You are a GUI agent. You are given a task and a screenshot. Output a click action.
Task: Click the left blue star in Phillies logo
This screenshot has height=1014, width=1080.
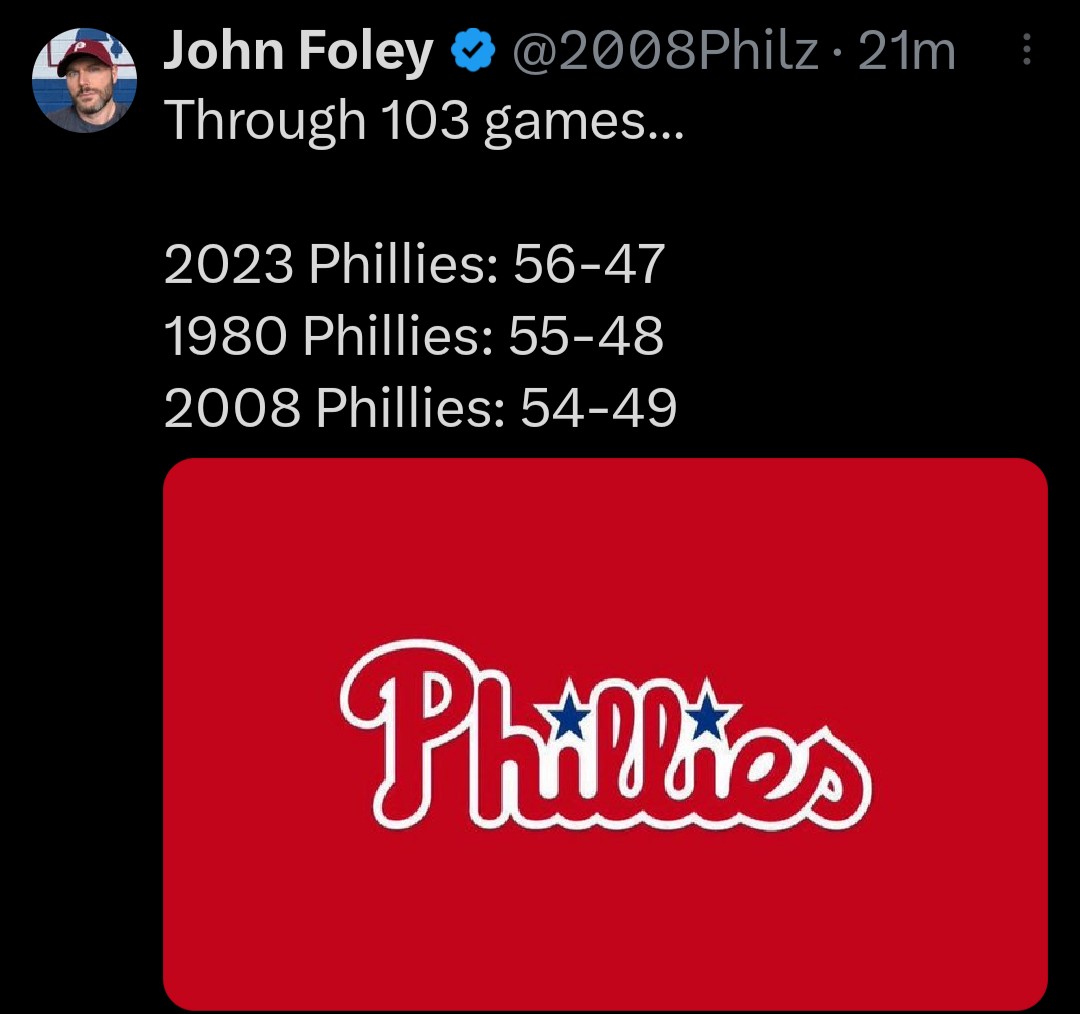pyautogui.click(x=570, y=713)
